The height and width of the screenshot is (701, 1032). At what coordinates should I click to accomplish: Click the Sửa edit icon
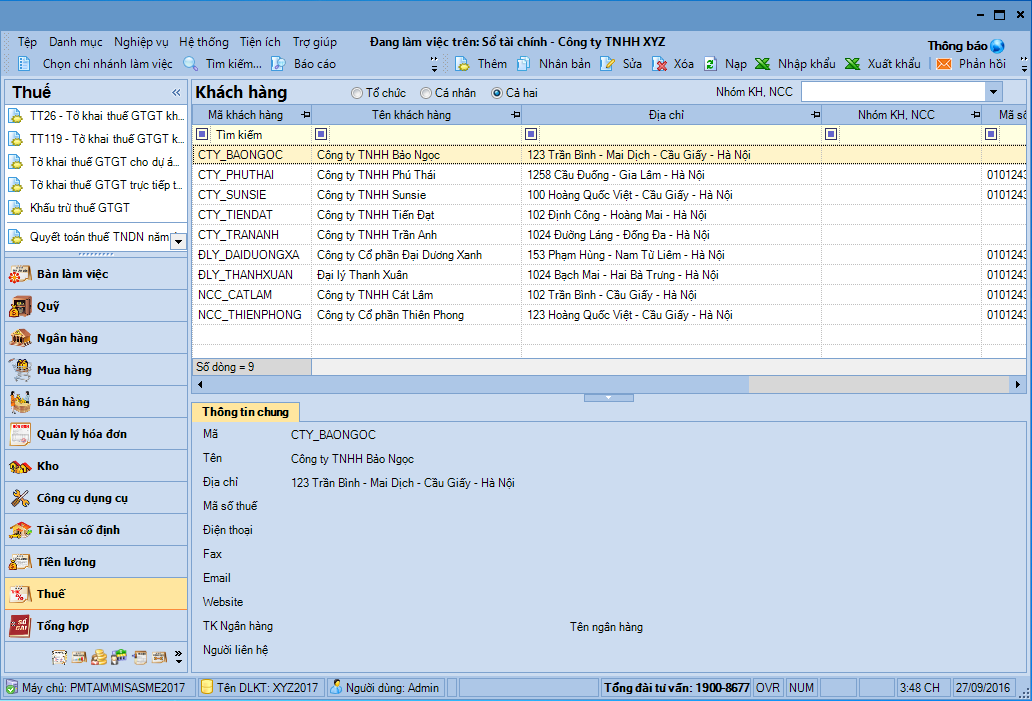pos(607,64)
